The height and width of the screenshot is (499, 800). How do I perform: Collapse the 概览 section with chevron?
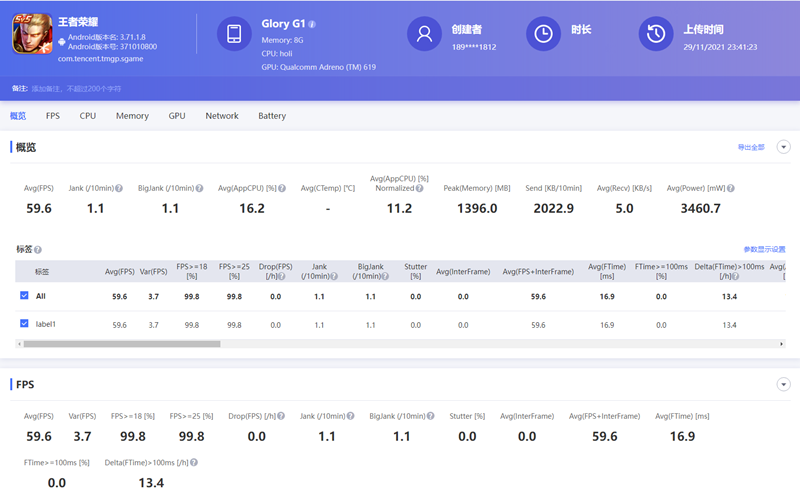coord(783,147)
